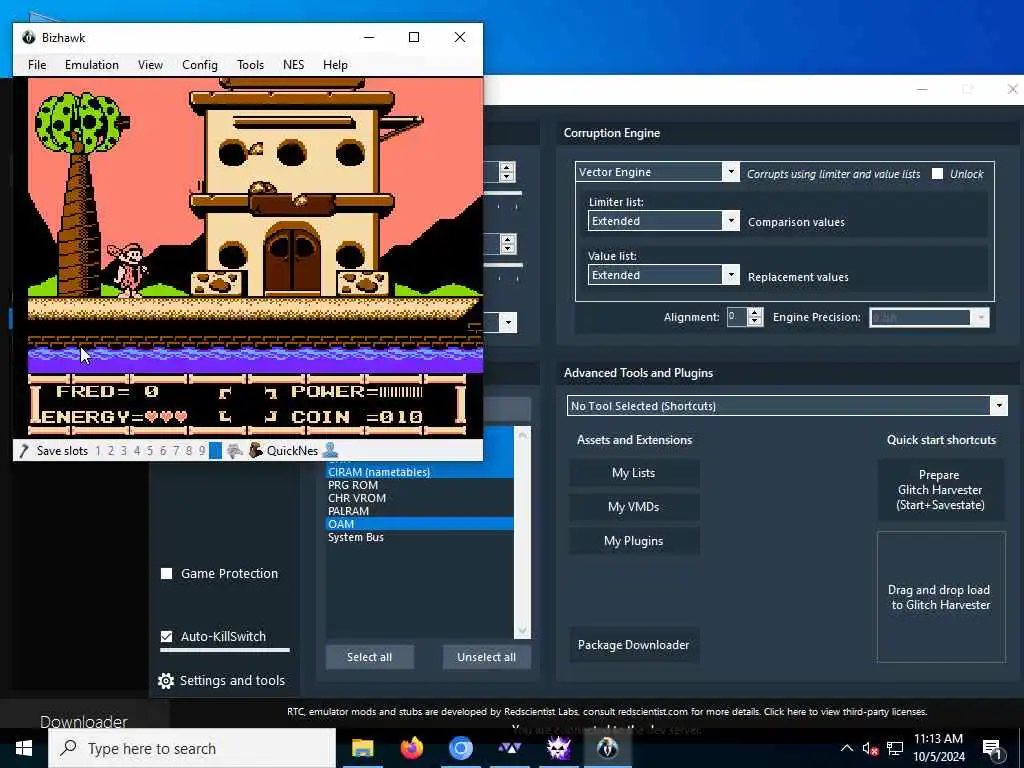The width and height of the screenshot is (1024, 768).
Task: Open the Engine Precision dropdown
Action: click(981, 317)
